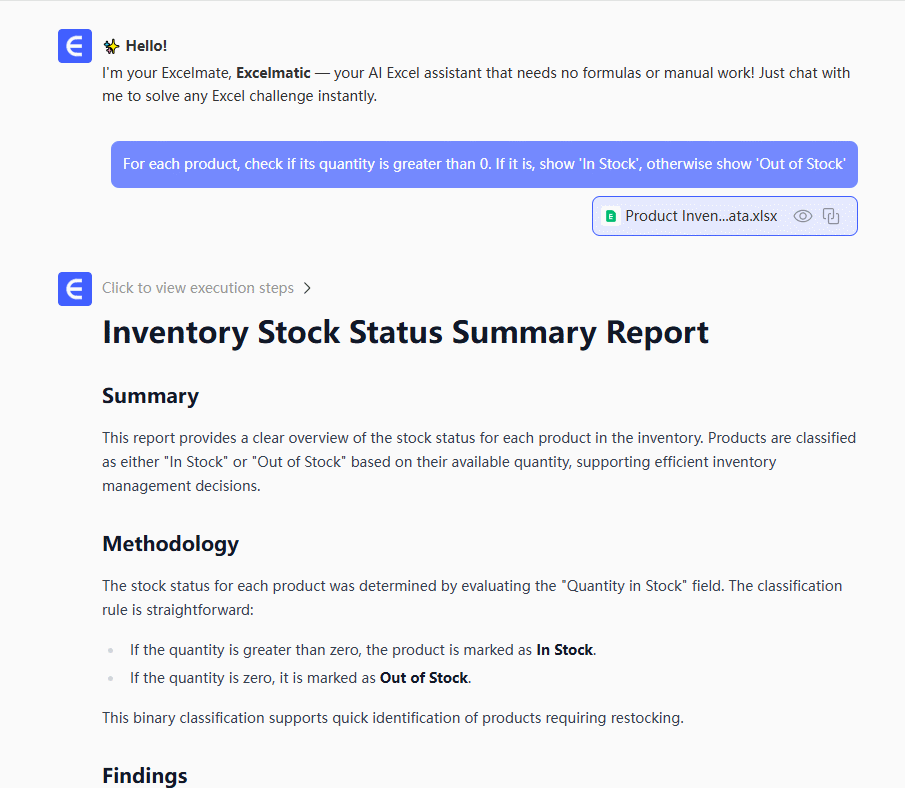This screenshot has height=788, width=905.
Task: Click the sentence about binary classification restocking
Action: pos(392,718)
